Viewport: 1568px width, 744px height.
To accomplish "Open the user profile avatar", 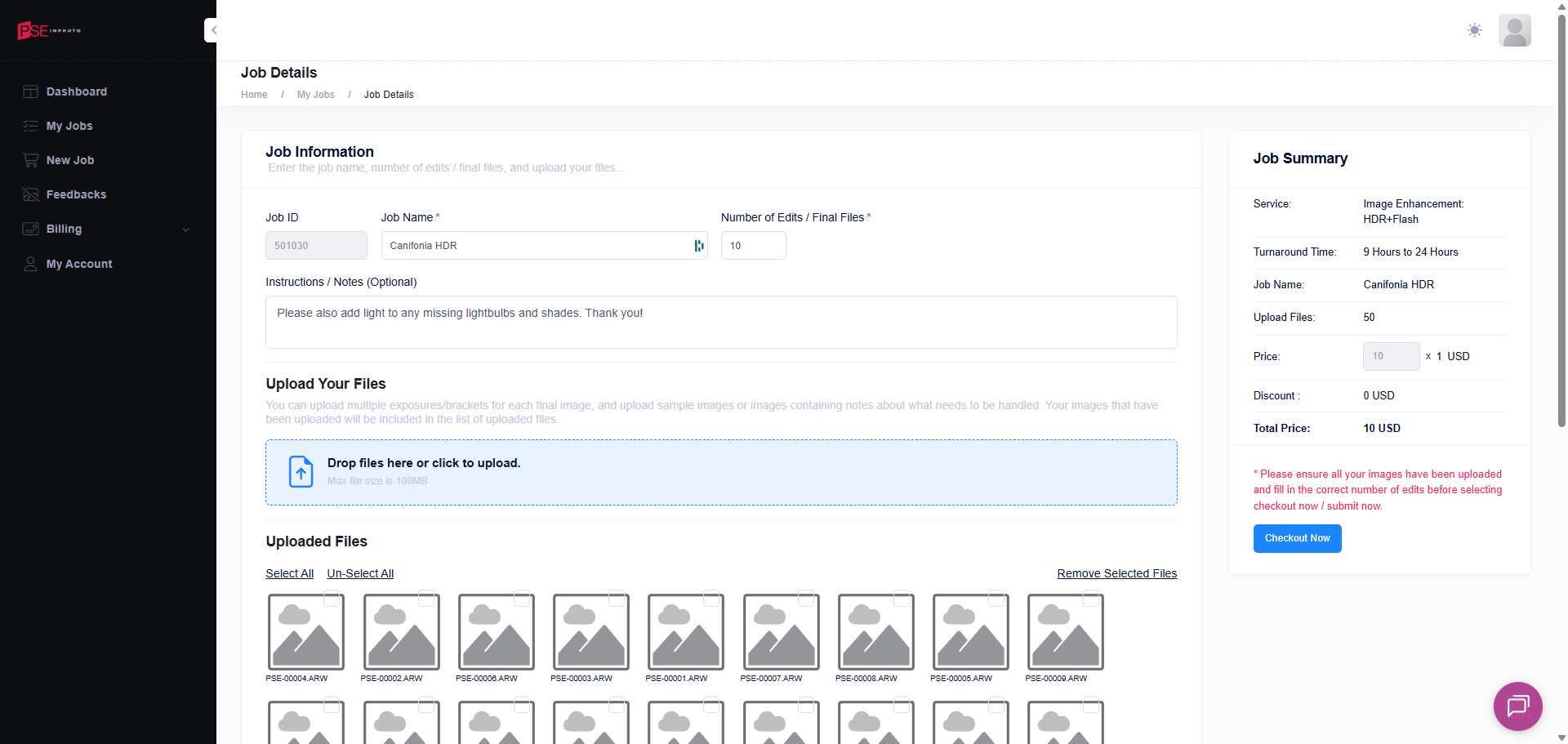I will 1514,30.
